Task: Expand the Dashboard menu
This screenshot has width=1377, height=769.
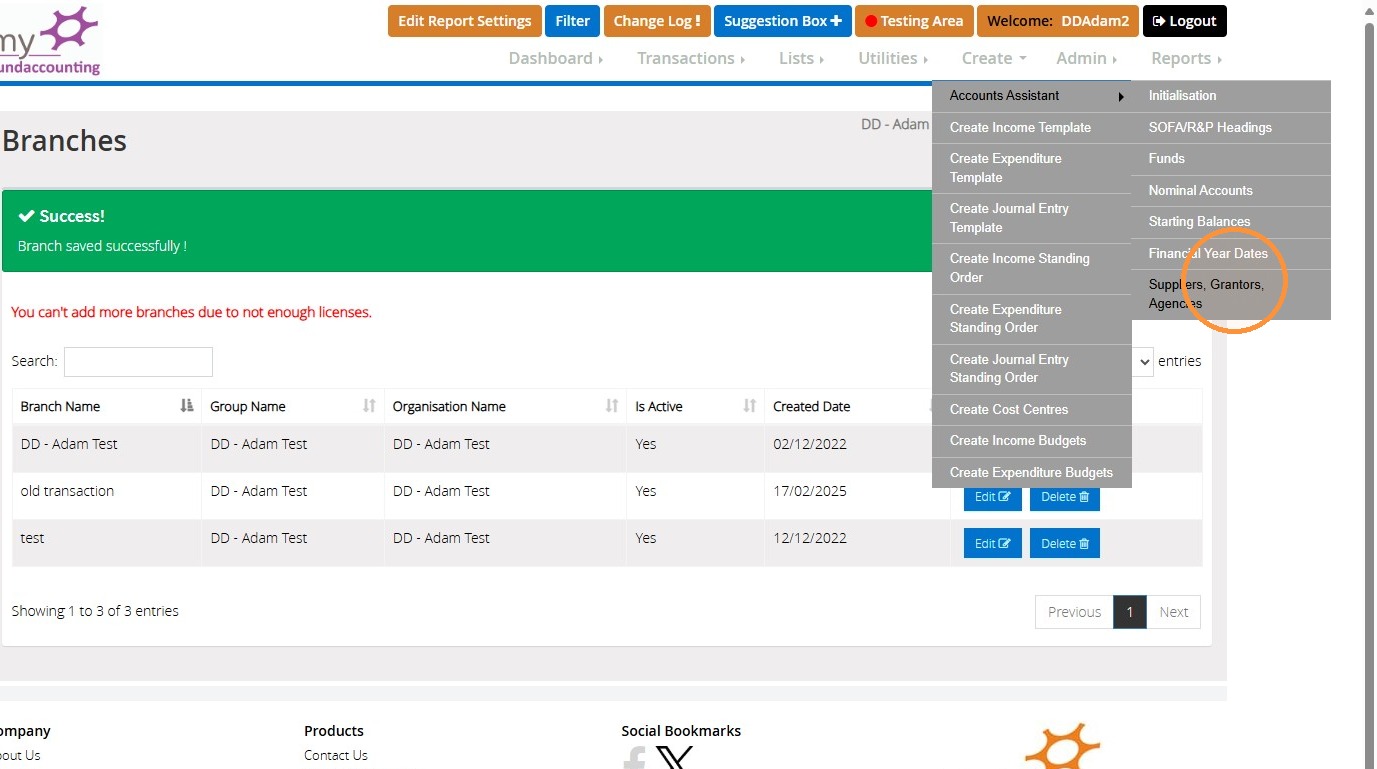Action: tap(555, 58)
